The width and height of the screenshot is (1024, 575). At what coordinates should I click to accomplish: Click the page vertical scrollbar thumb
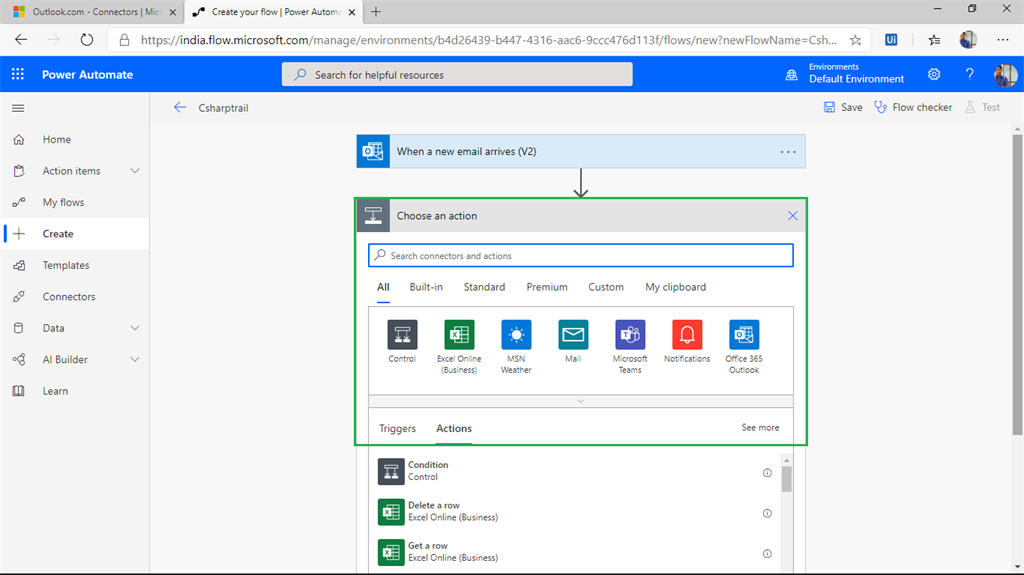coord(1017,286)
